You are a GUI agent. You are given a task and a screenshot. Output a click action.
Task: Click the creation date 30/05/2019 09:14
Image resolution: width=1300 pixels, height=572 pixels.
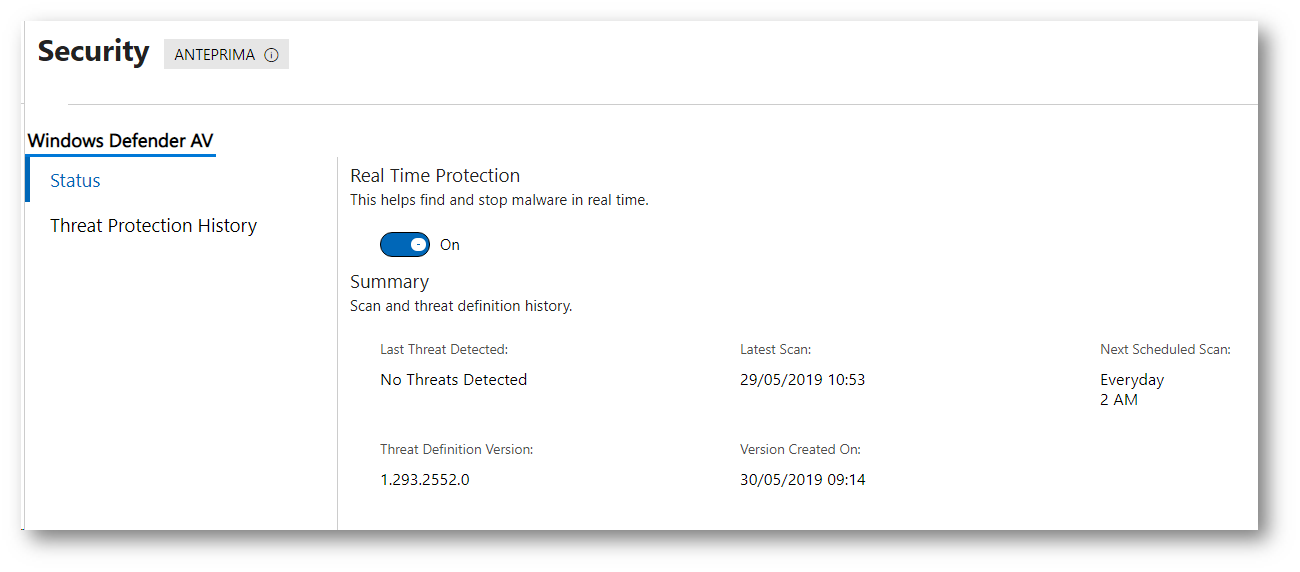(803, 480)
